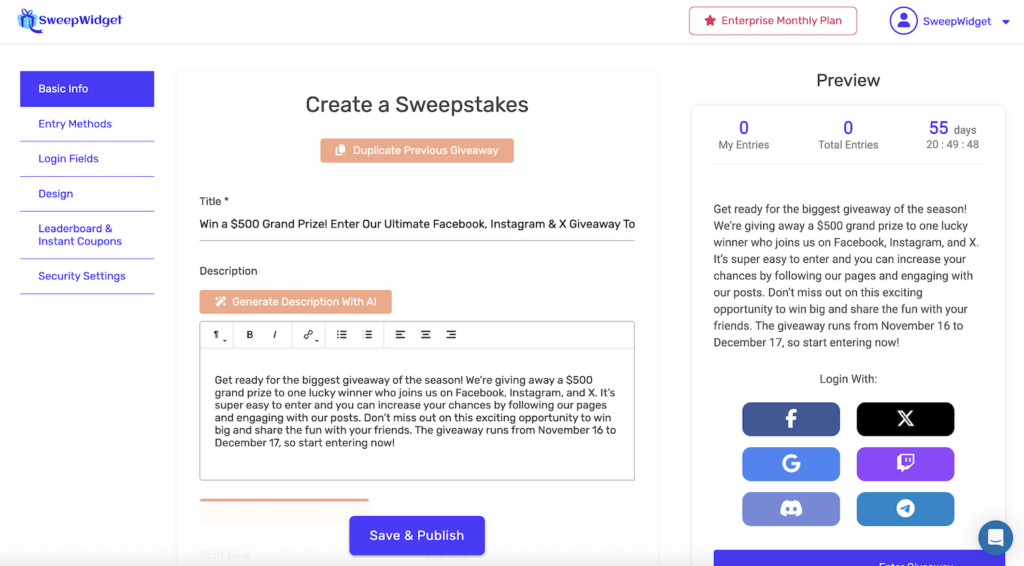Choose the X login option in preview
Viewport: 1024px width, 566px height.
click(x=905, y=419)
